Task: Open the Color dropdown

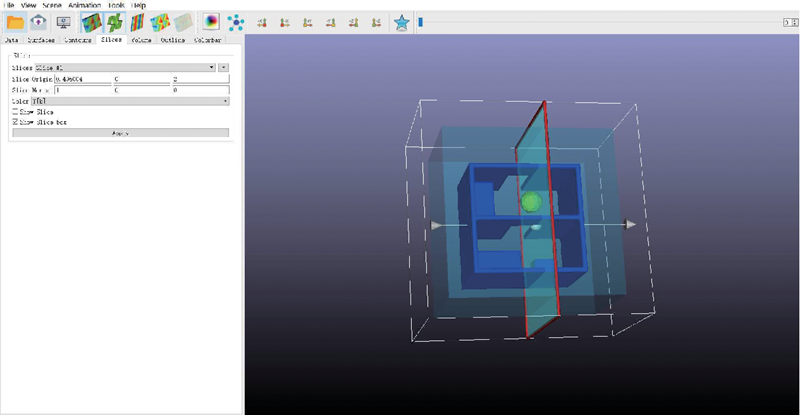Action: (130, 101)
